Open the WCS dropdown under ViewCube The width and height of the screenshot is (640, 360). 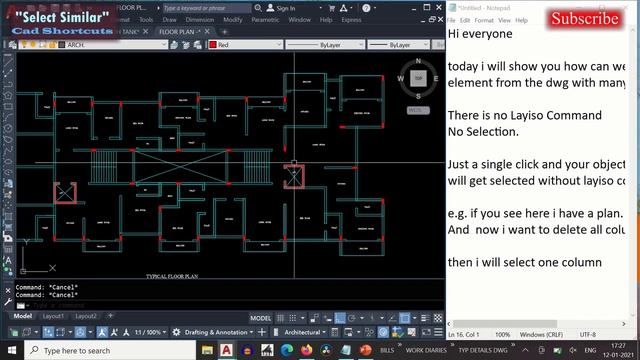click(418, 110)
